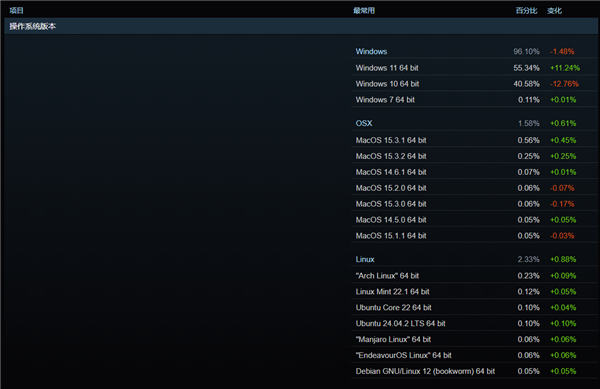Open the OSX category link
600x389 pixels.
click(364, 123)
